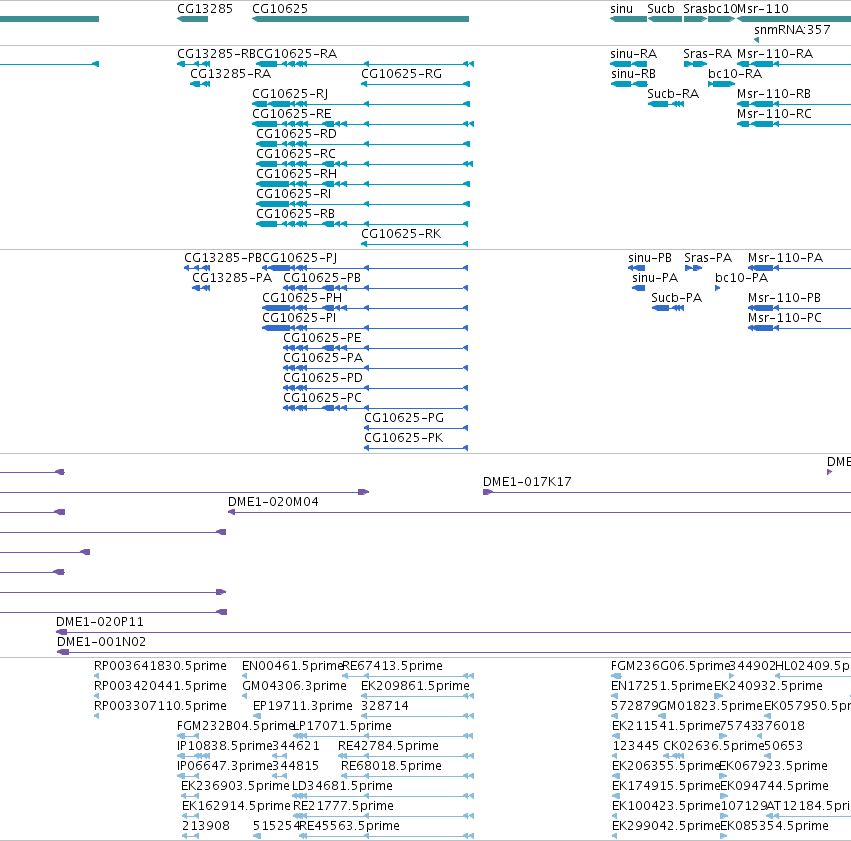This screenshot has height=841, width=851.
Task: Click EST RE45563.5prime
Action: 350,826
